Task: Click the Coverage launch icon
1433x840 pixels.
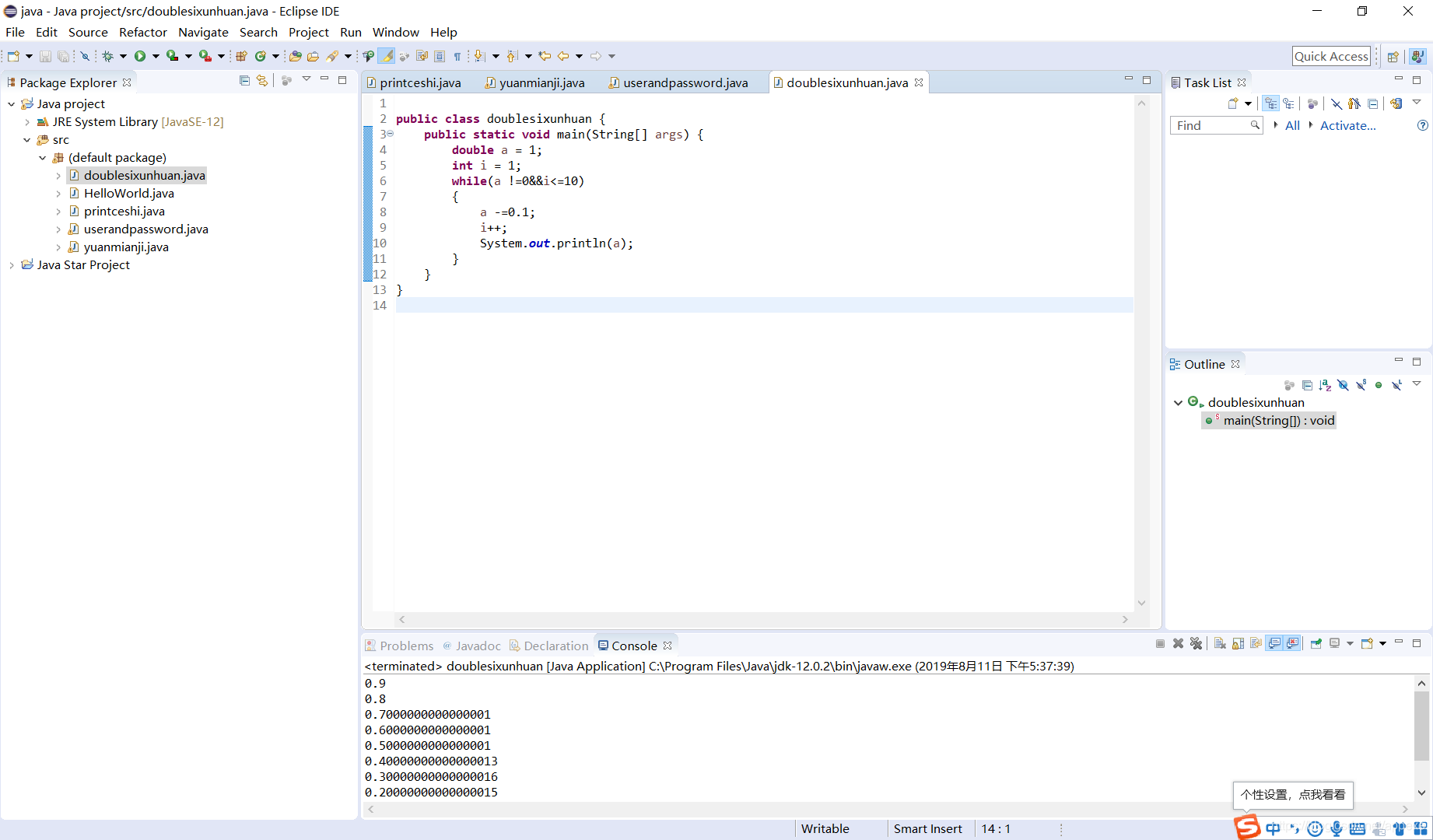Action: 172,56
